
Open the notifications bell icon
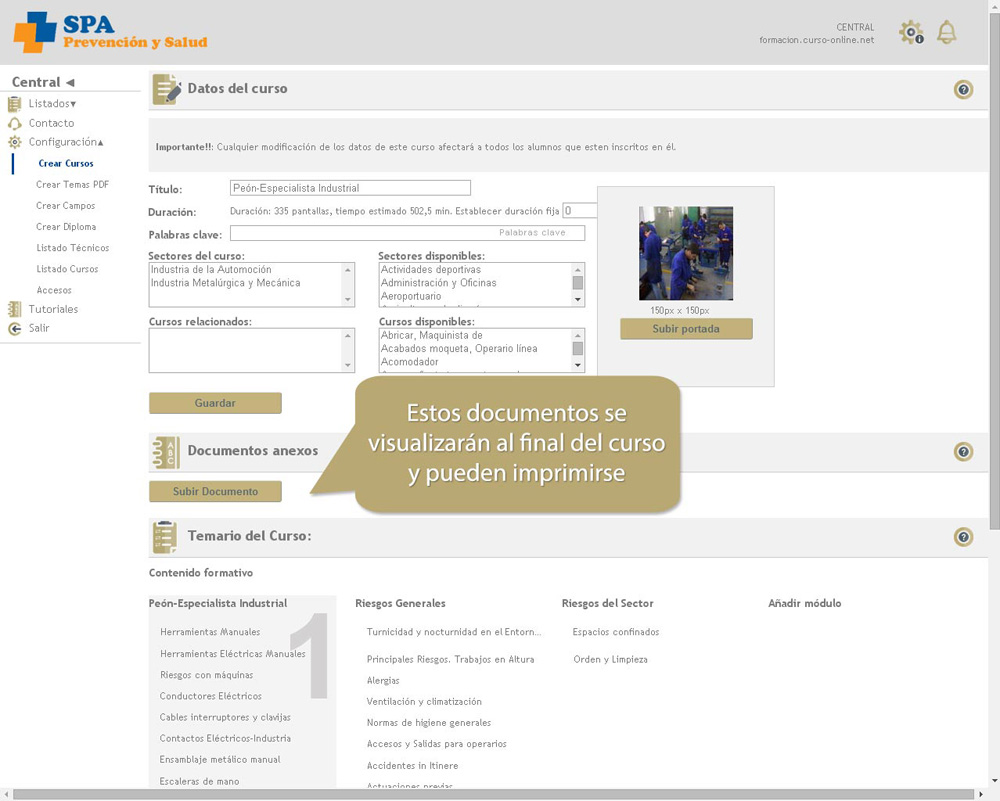coord(946,32)
